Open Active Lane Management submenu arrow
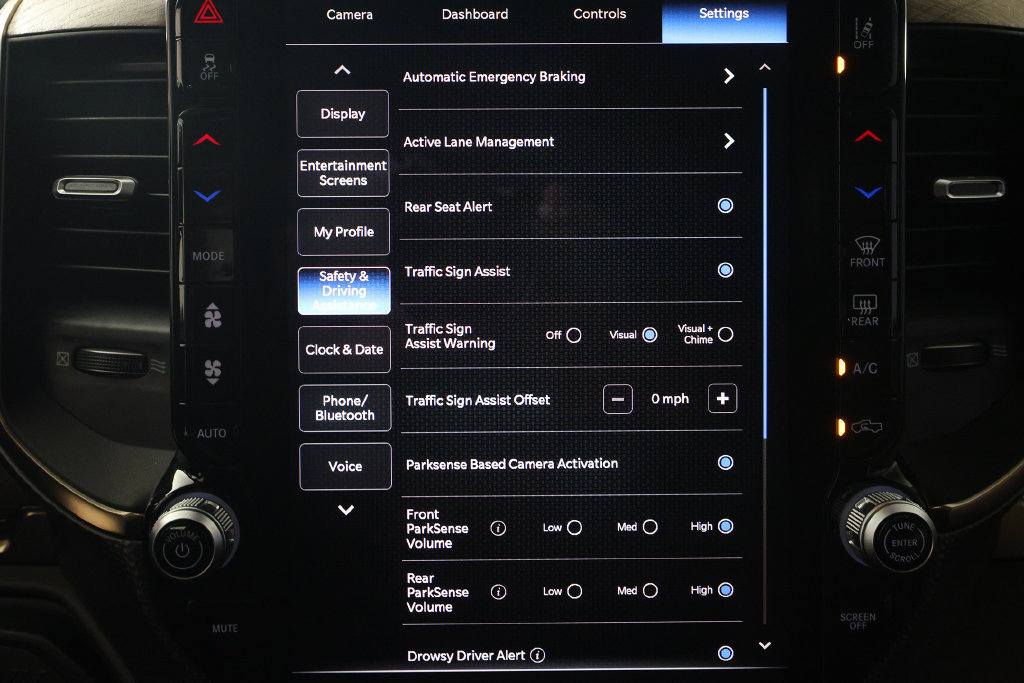Viewport: 1024px width, 683px height. (x=729, y=141)
